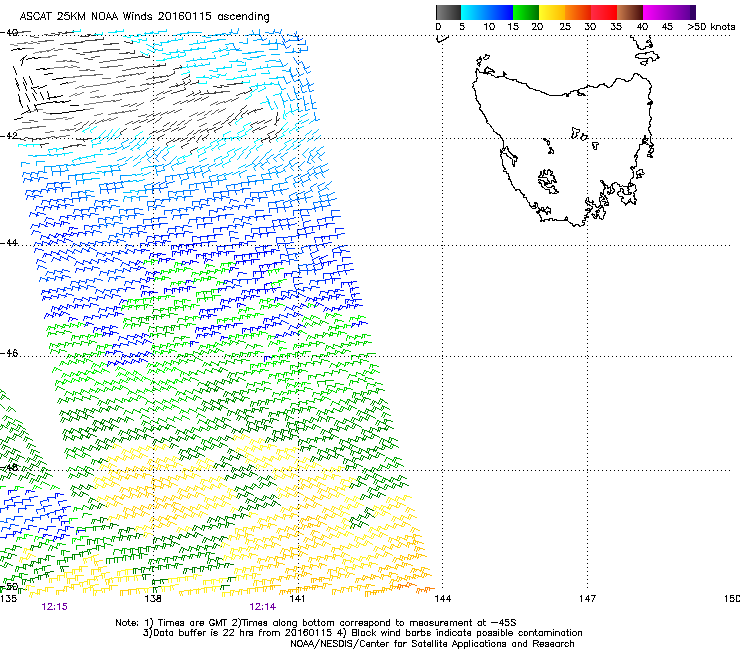The image size is (740, 650).
Task: Click the '144' longitude label
Action: (x=443, y=599)
